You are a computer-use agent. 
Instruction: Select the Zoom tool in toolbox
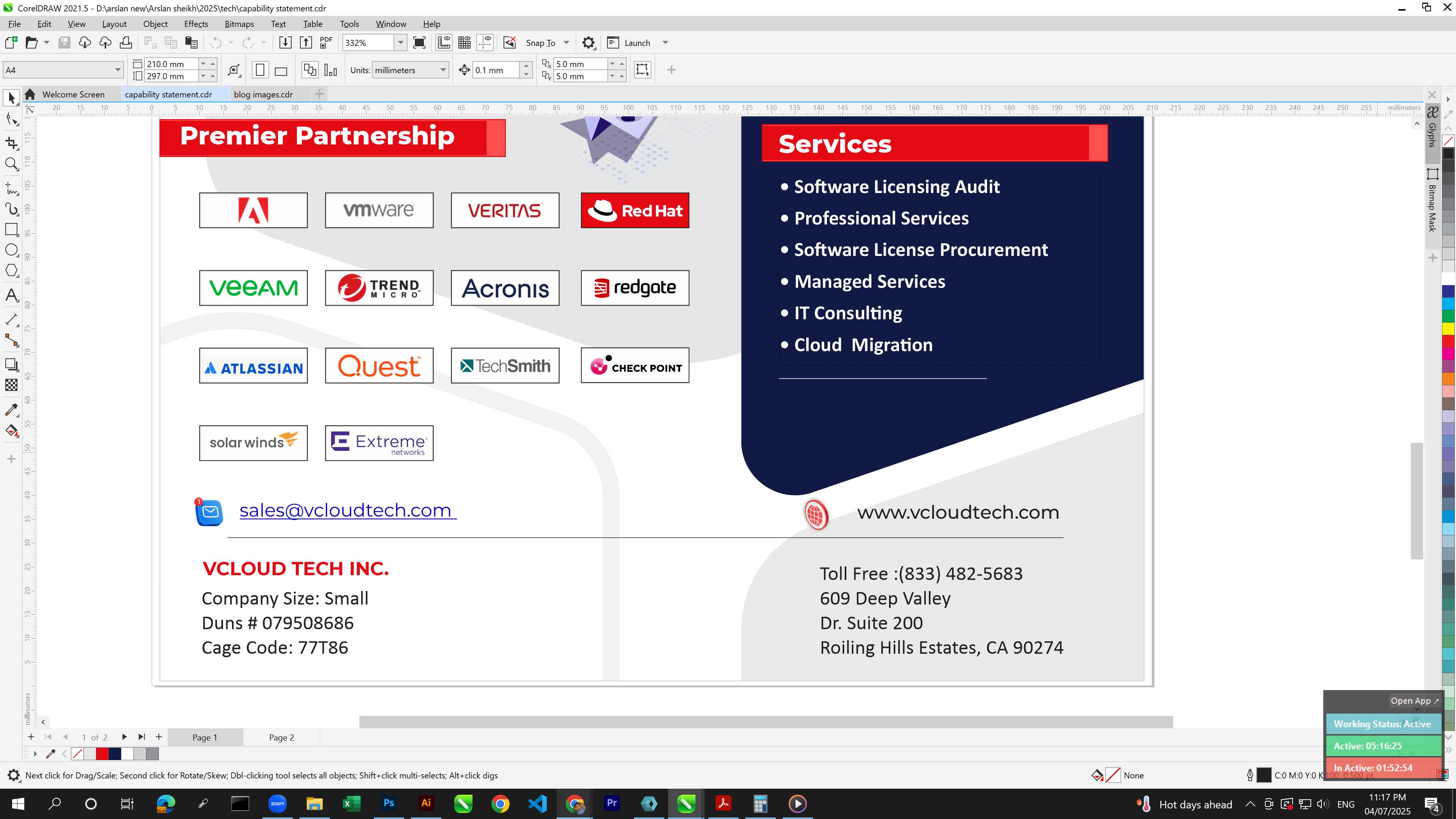tap(11, 165)
